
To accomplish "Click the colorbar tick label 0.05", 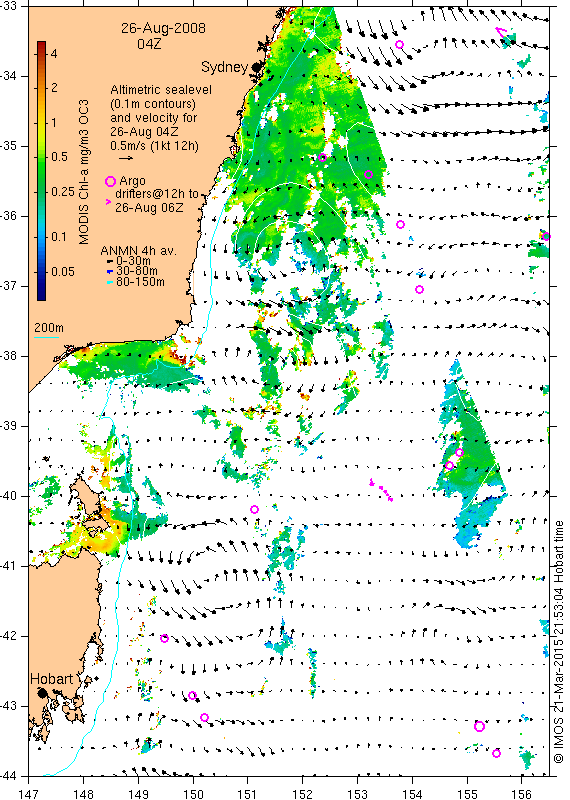I will point(62,271).
